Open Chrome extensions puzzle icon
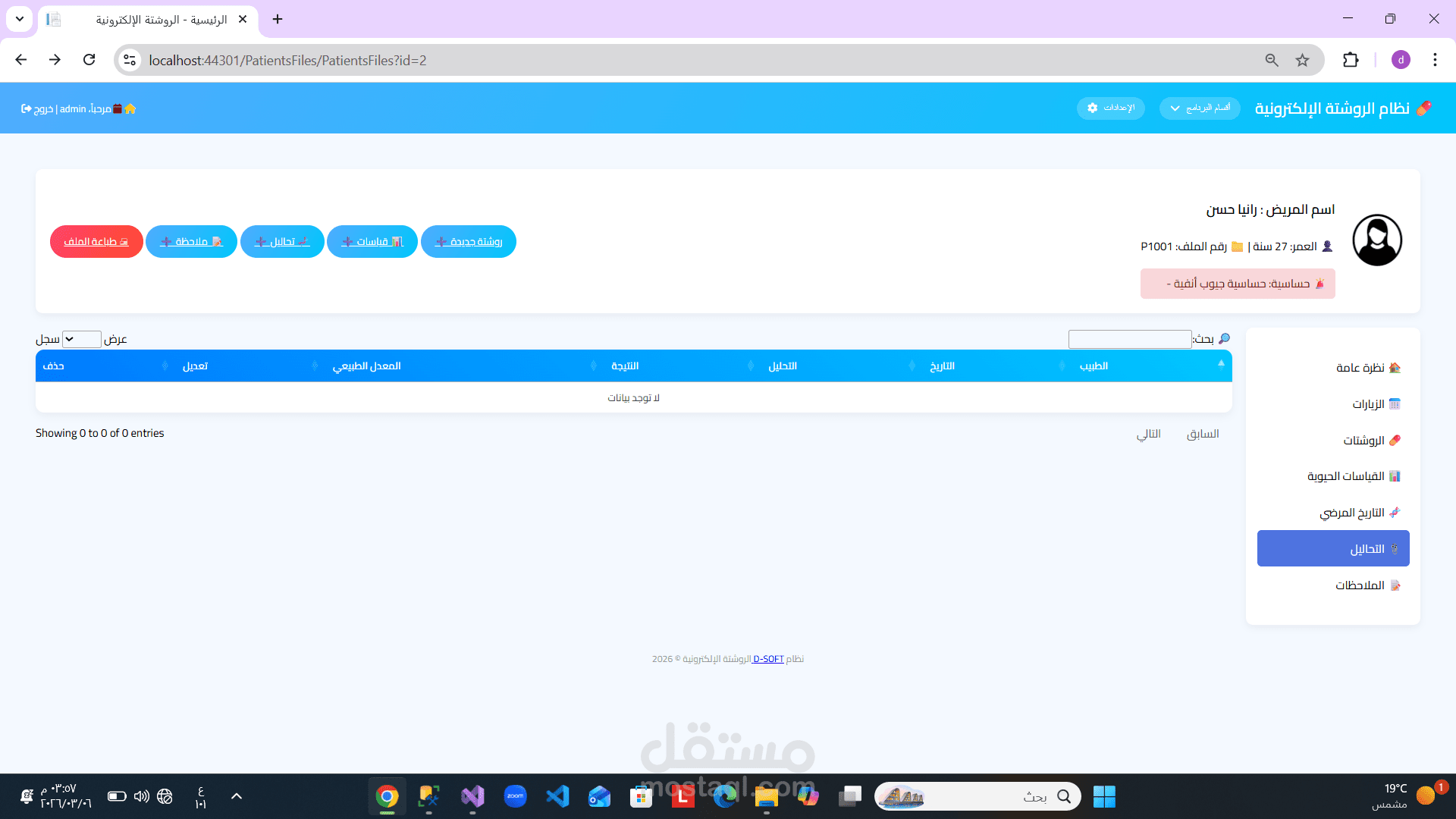The image size is (1456, 819). (x=1351, y=60)
